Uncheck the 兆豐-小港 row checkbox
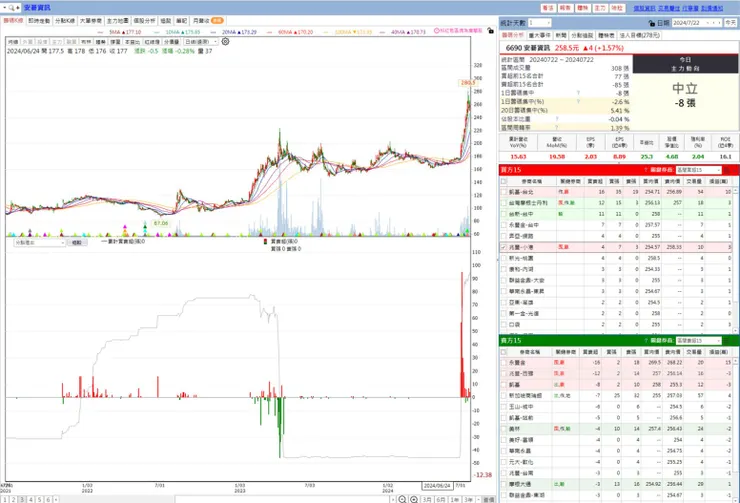 coord(504,247)
